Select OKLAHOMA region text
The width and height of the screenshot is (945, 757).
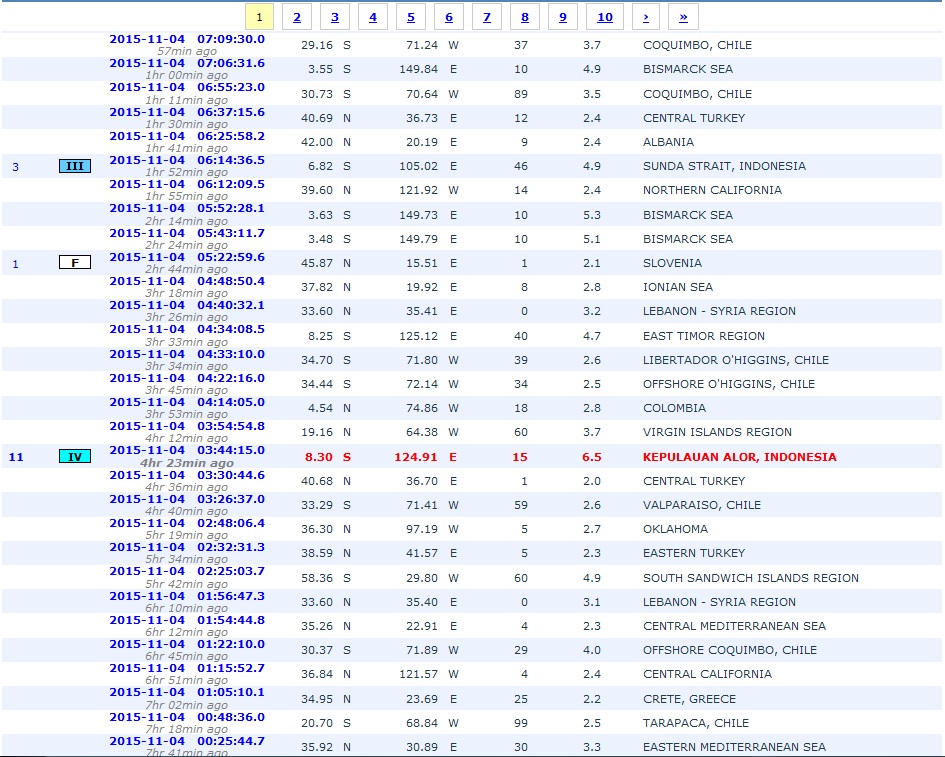click(675, 529)
